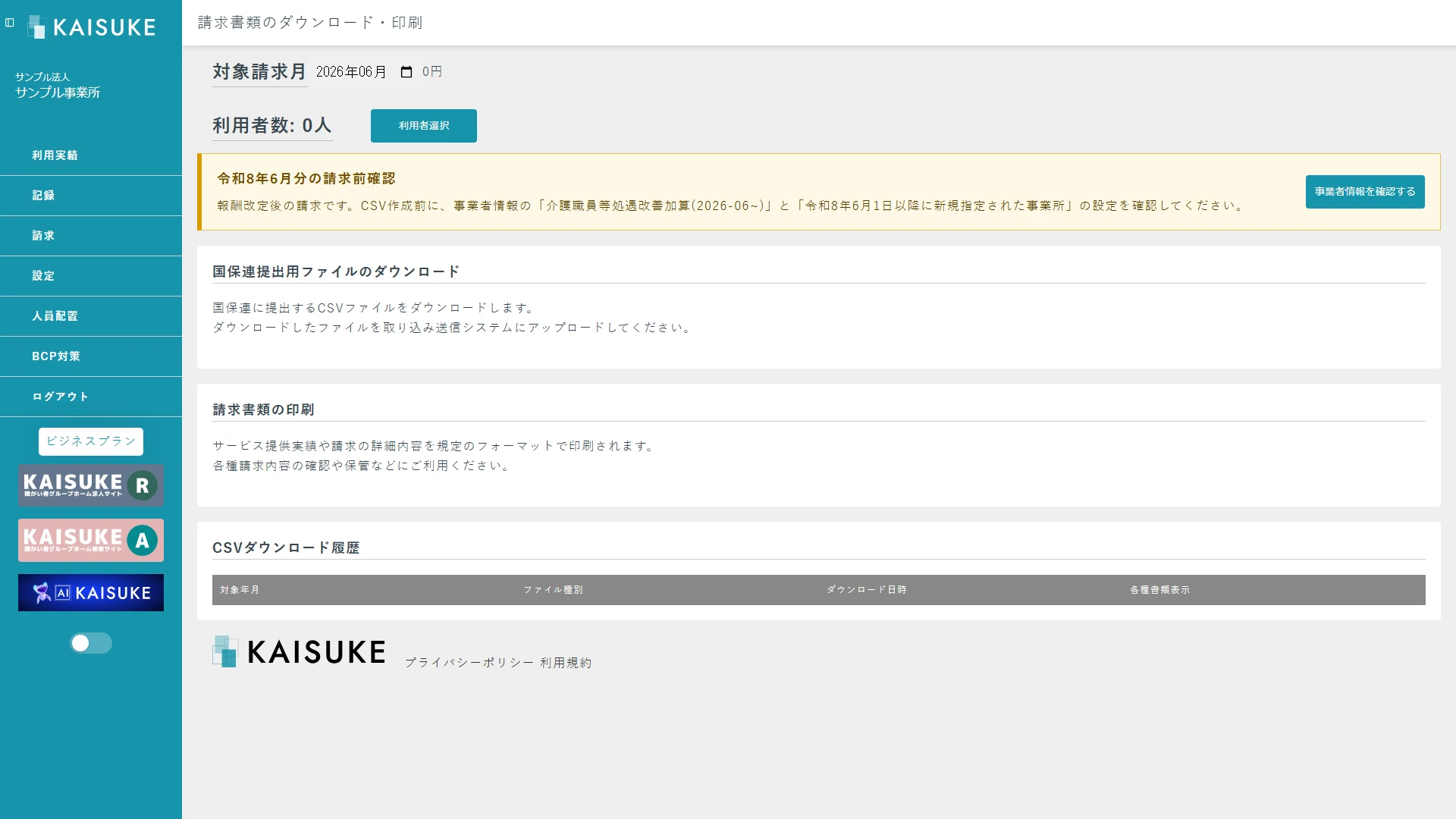Open the 人員配置 menu
Screen dimensions: 1456x819
click(91, 316)
